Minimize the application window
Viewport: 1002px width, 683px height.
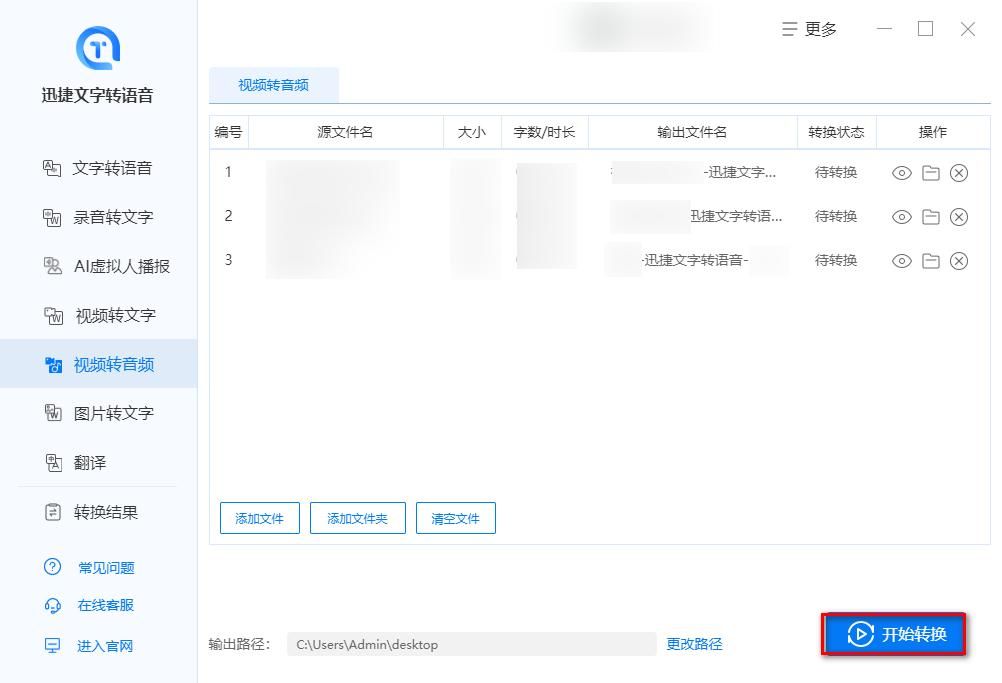884,29
